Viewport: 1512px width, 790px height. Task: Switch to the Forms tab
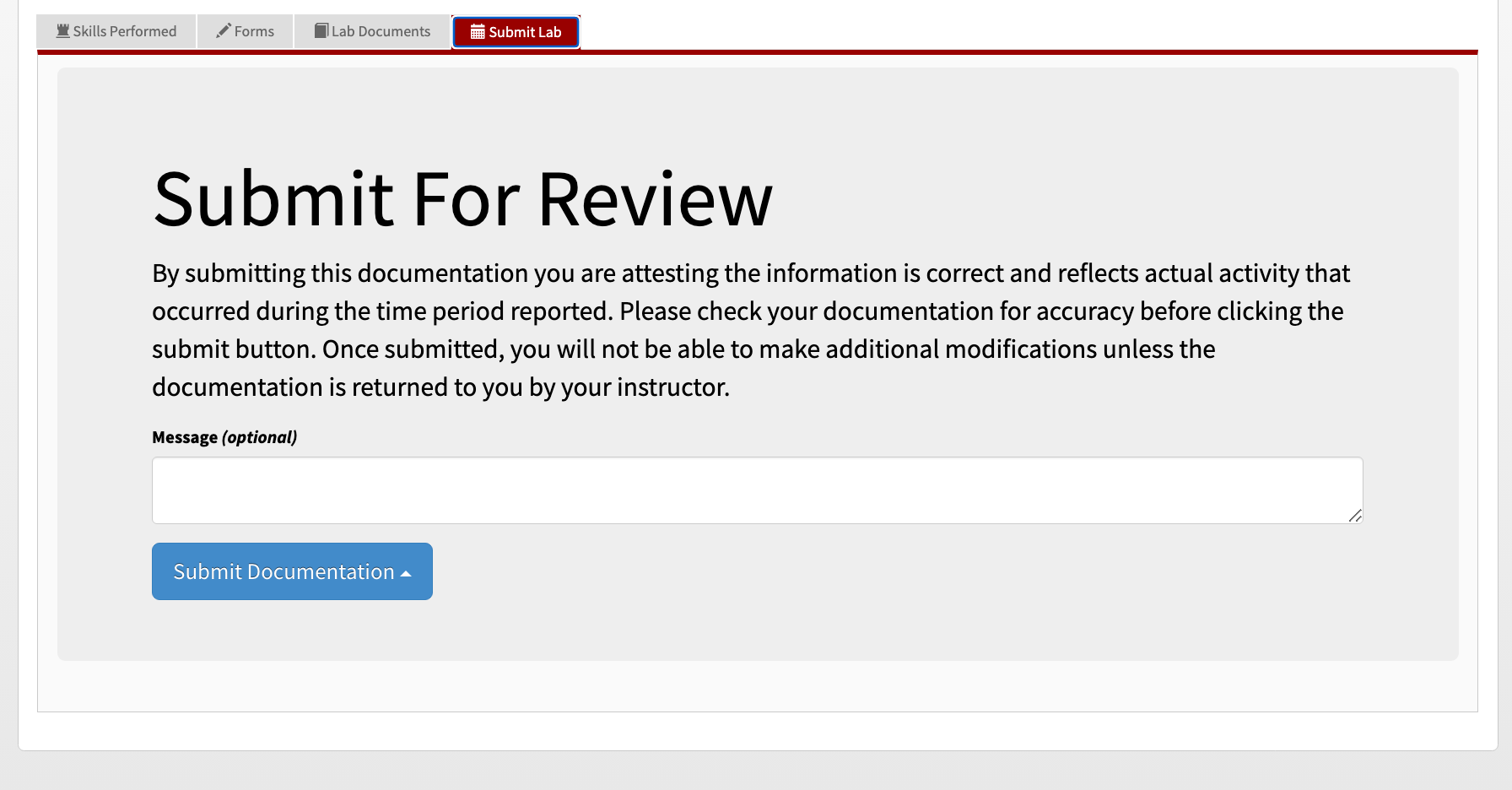pos(246,31)
